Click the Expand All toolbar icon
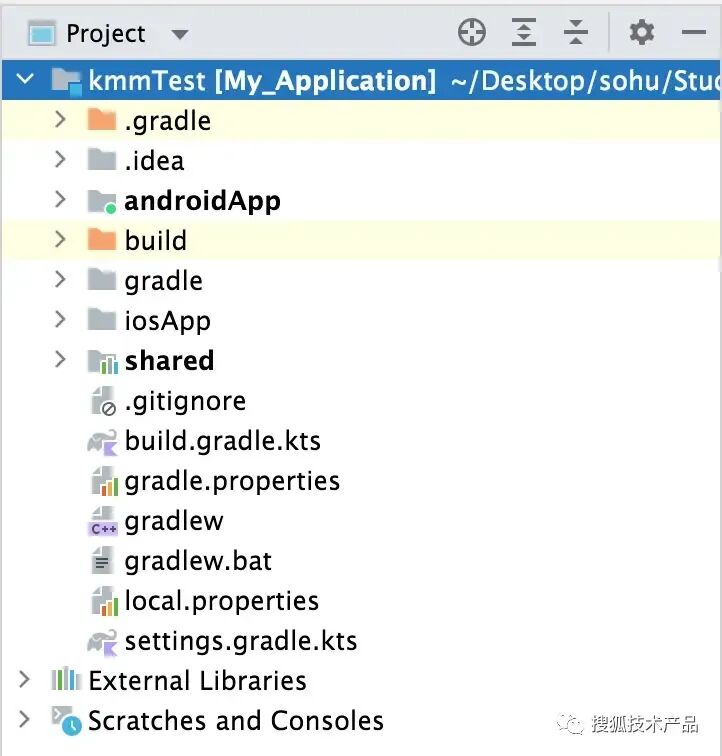Screen dimensions: 722x756 524,32
